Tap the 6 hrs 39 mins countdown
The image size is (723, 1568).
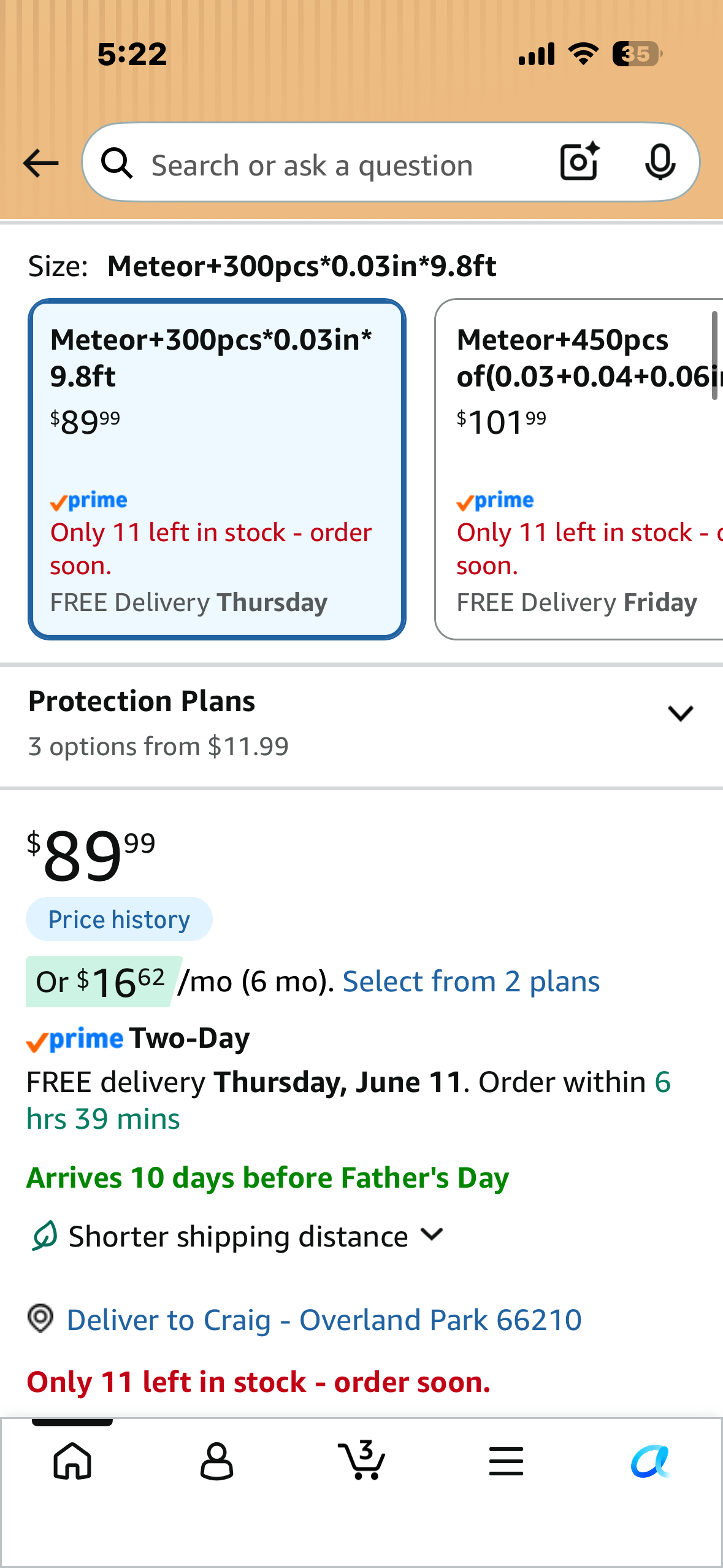[349, 1101]
